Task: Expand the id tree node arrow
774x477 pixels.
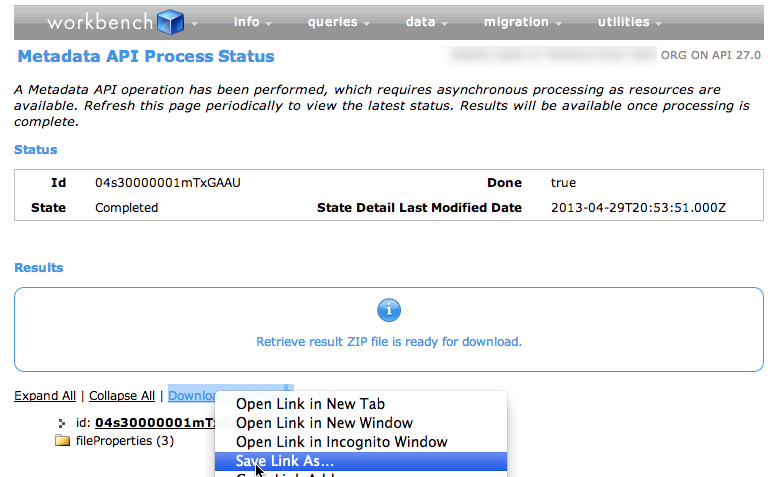Action: coord(62,423)
